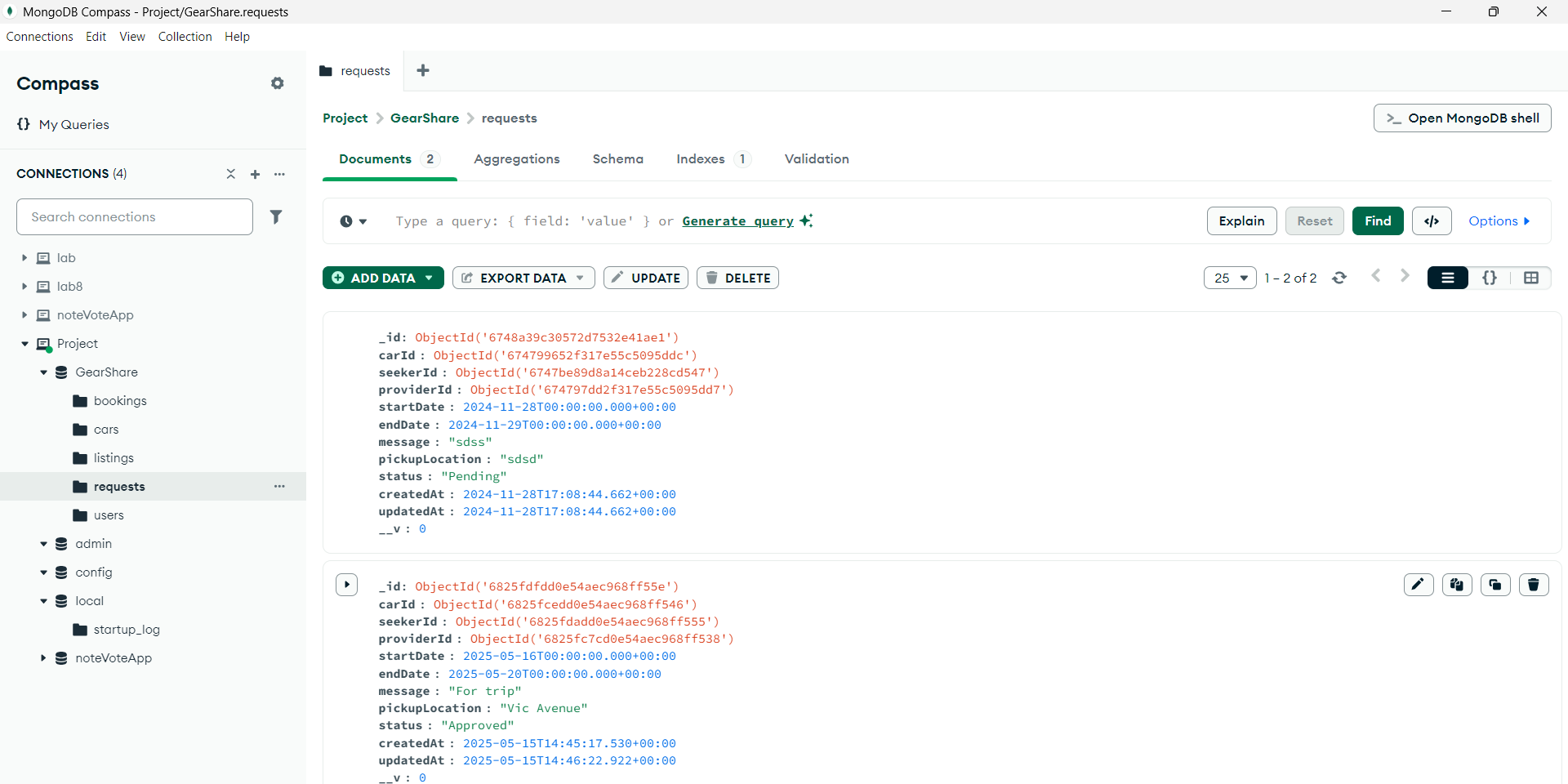Open the ADD DATA dropdown
The image size is (1568, 784).
pyautogui.click(x=383, y=278)
